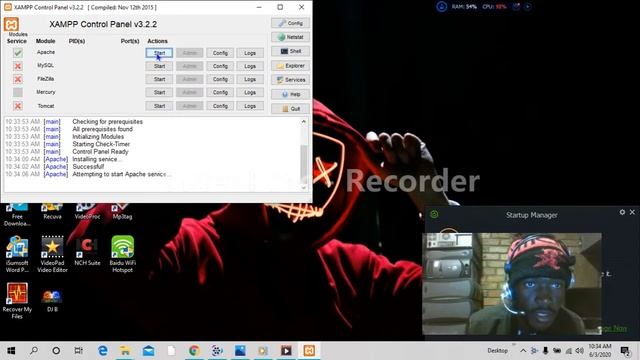Open Config for the FileZilla row
The image size is (640, 360).
(220, 79)
